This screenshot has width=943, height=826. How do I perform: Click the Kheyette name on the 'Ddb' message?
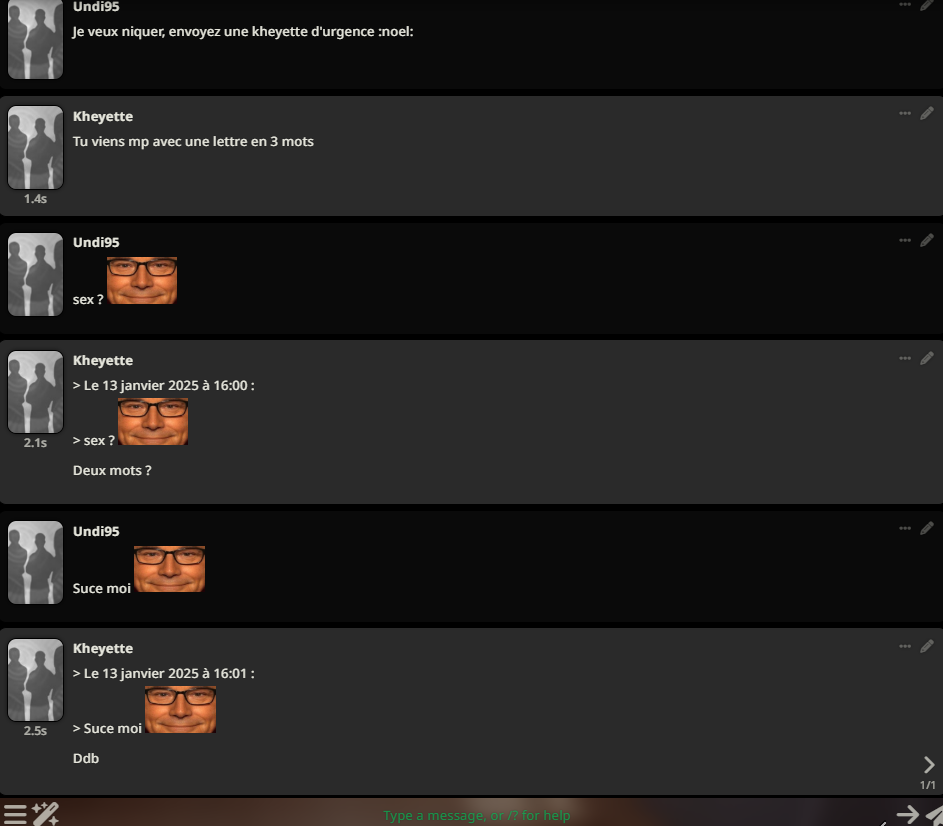[103, 648]
